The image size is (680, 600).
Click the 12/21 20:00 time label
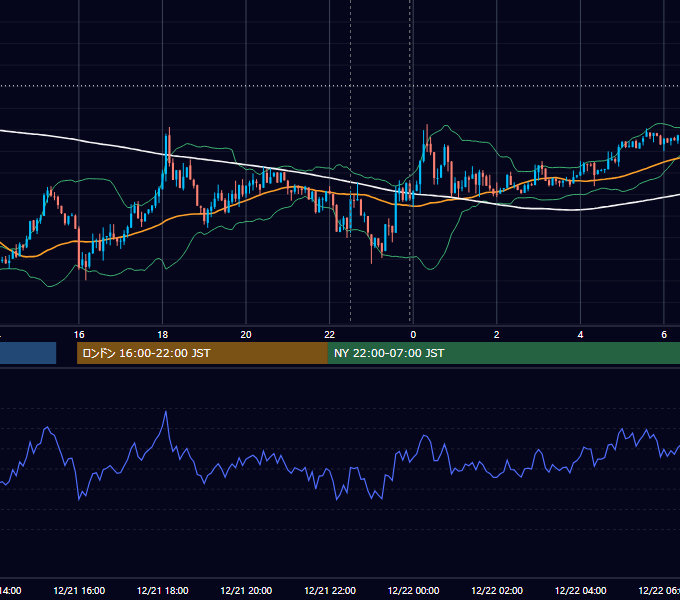tap(246, 590)
